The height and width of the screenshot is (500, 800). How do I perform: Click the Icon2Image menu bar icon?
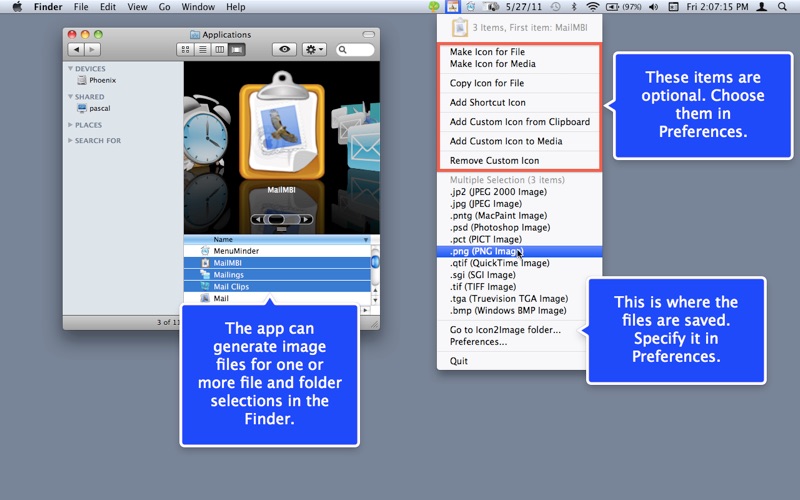(453, 7)
